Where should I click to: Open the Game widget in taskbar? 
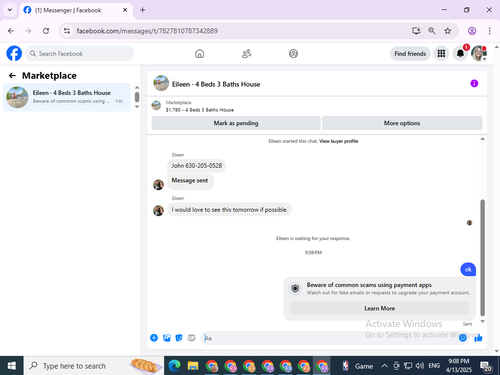pos(358,366)
